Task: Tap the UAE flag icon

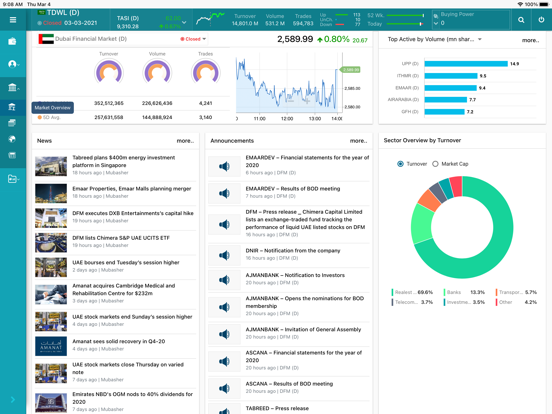Action: [x=46, y=39]
